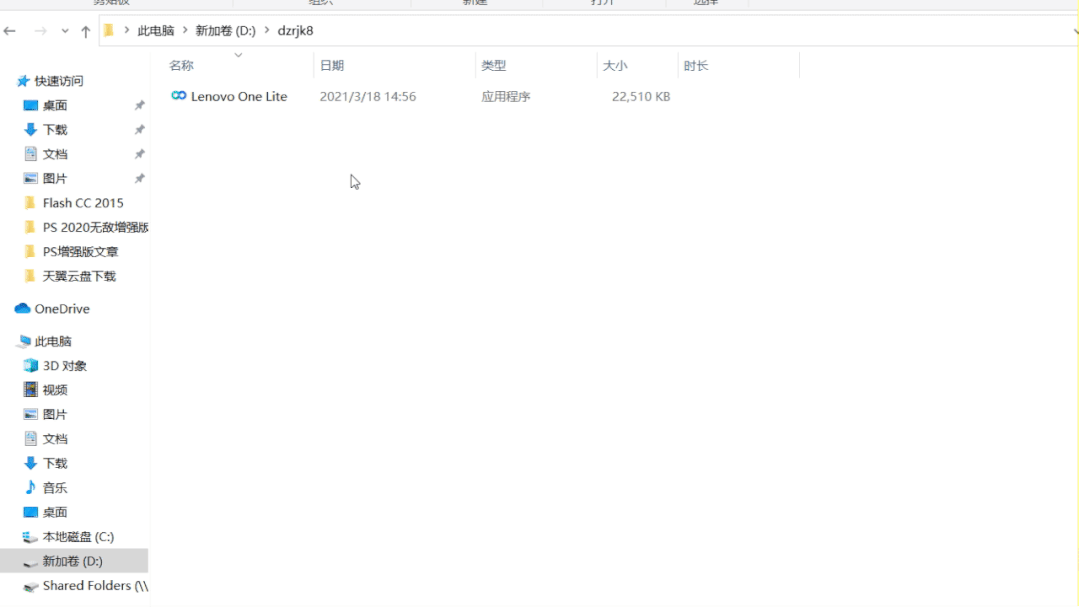Screen dimensions: 1079x607
Task: Open 快速访问 in the sidebar
Action: tap(58, 81)
